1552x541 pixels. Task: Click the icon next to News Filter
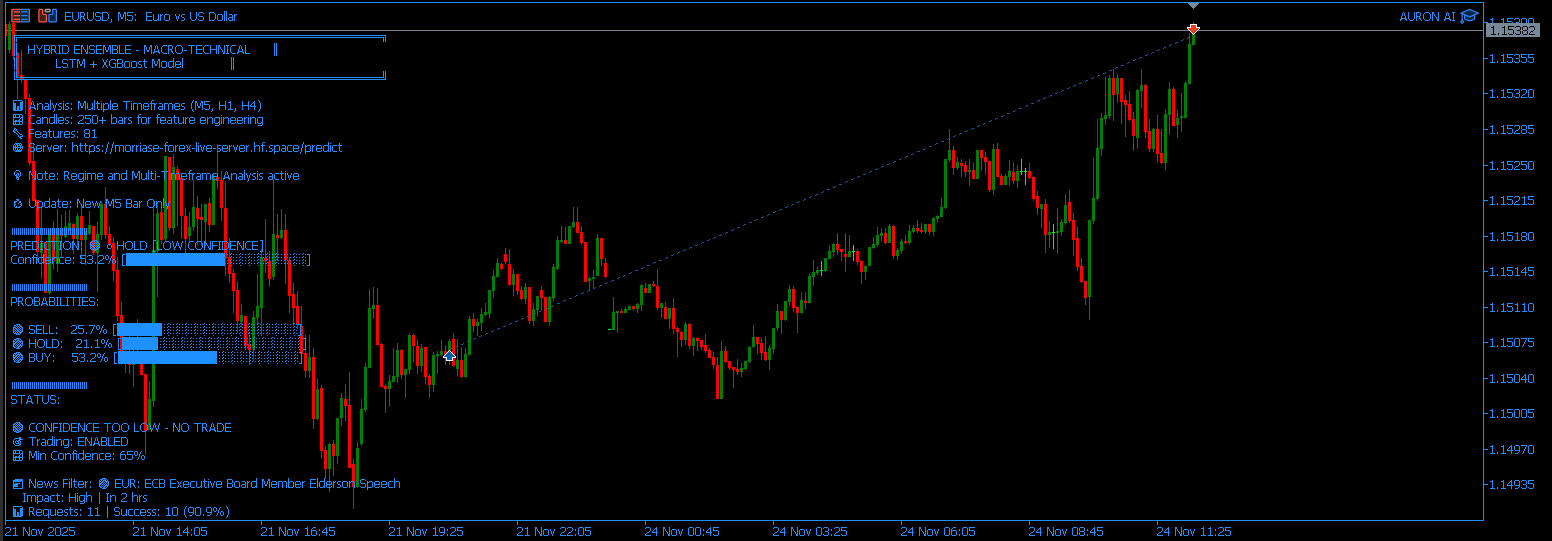[17, 484]
